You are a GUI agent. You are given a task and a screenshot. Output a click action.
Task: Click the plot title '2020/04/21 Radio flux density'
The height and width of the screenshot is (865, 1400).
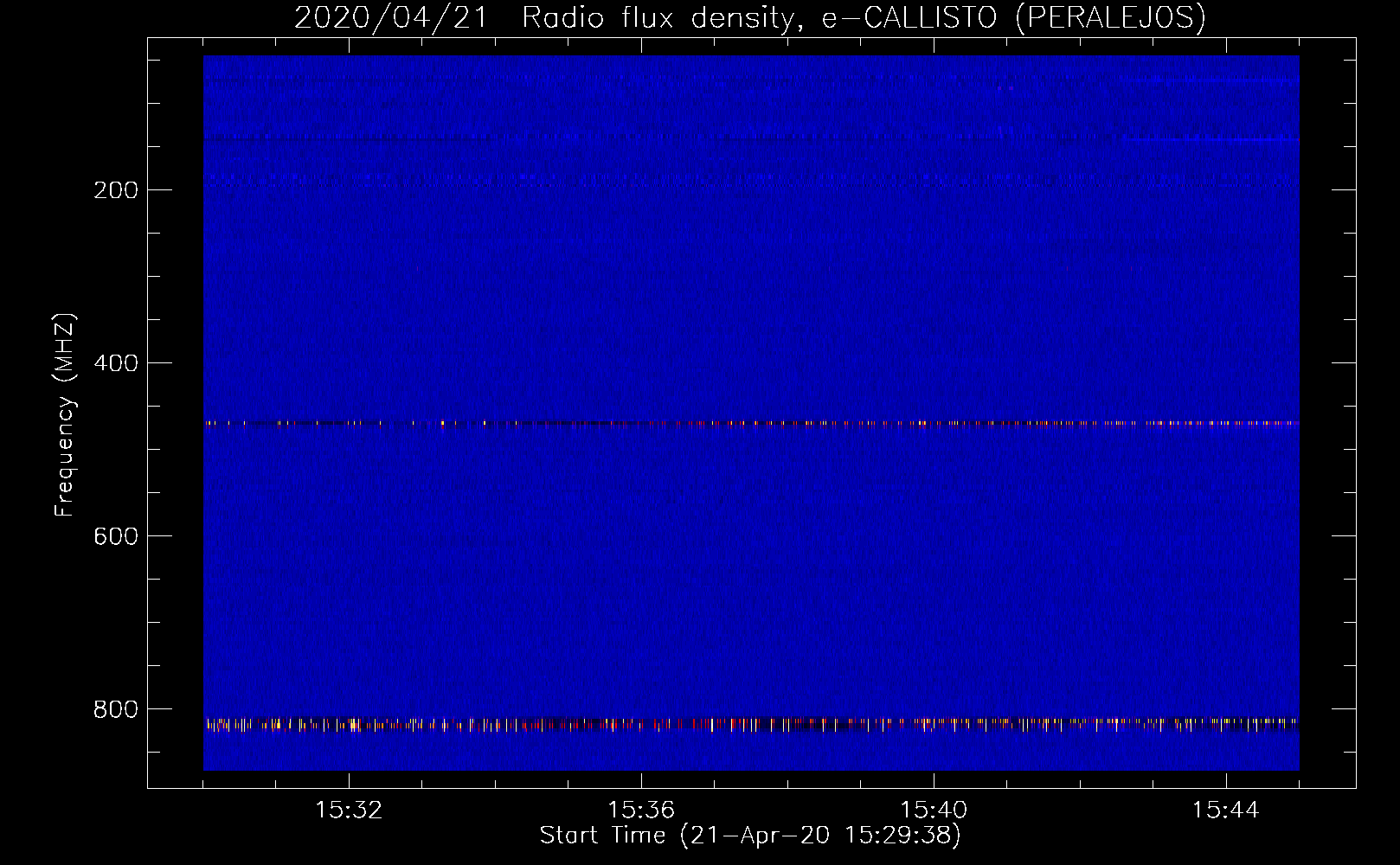(x=749, y=17)
